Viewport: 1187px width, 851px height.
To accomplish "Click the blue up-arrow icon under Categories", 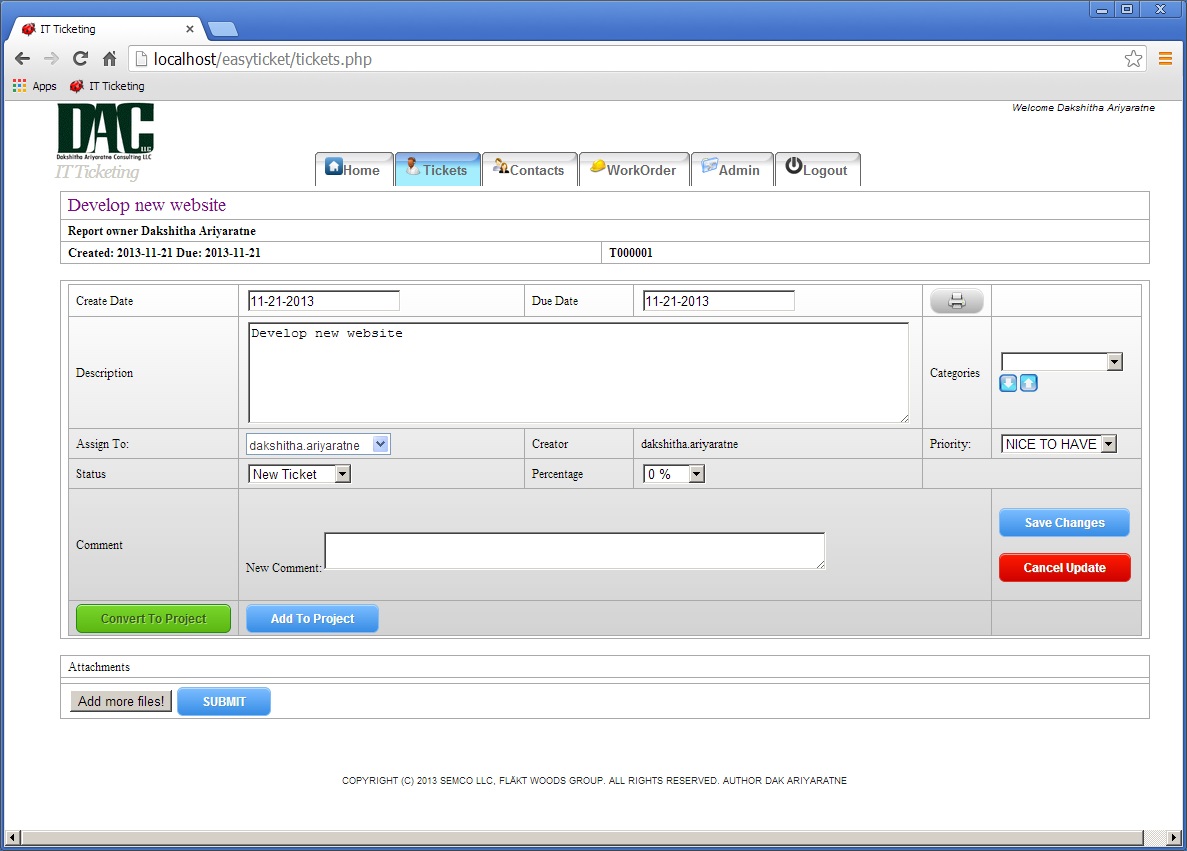I will click(x=1028, y=383).
